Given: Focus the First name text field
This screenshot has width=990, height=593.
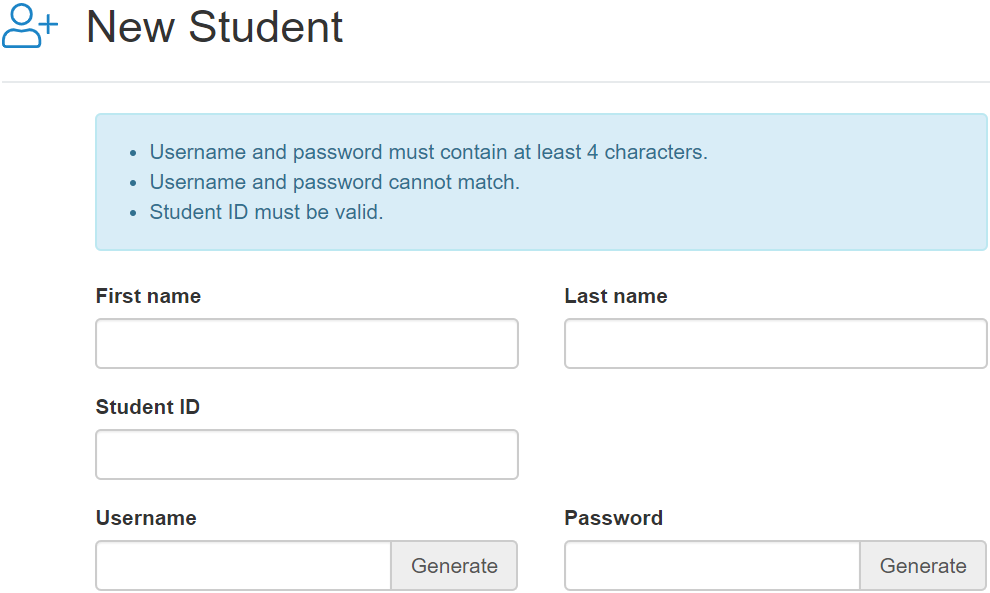Looking at the screenshot, I should (307, 344).
